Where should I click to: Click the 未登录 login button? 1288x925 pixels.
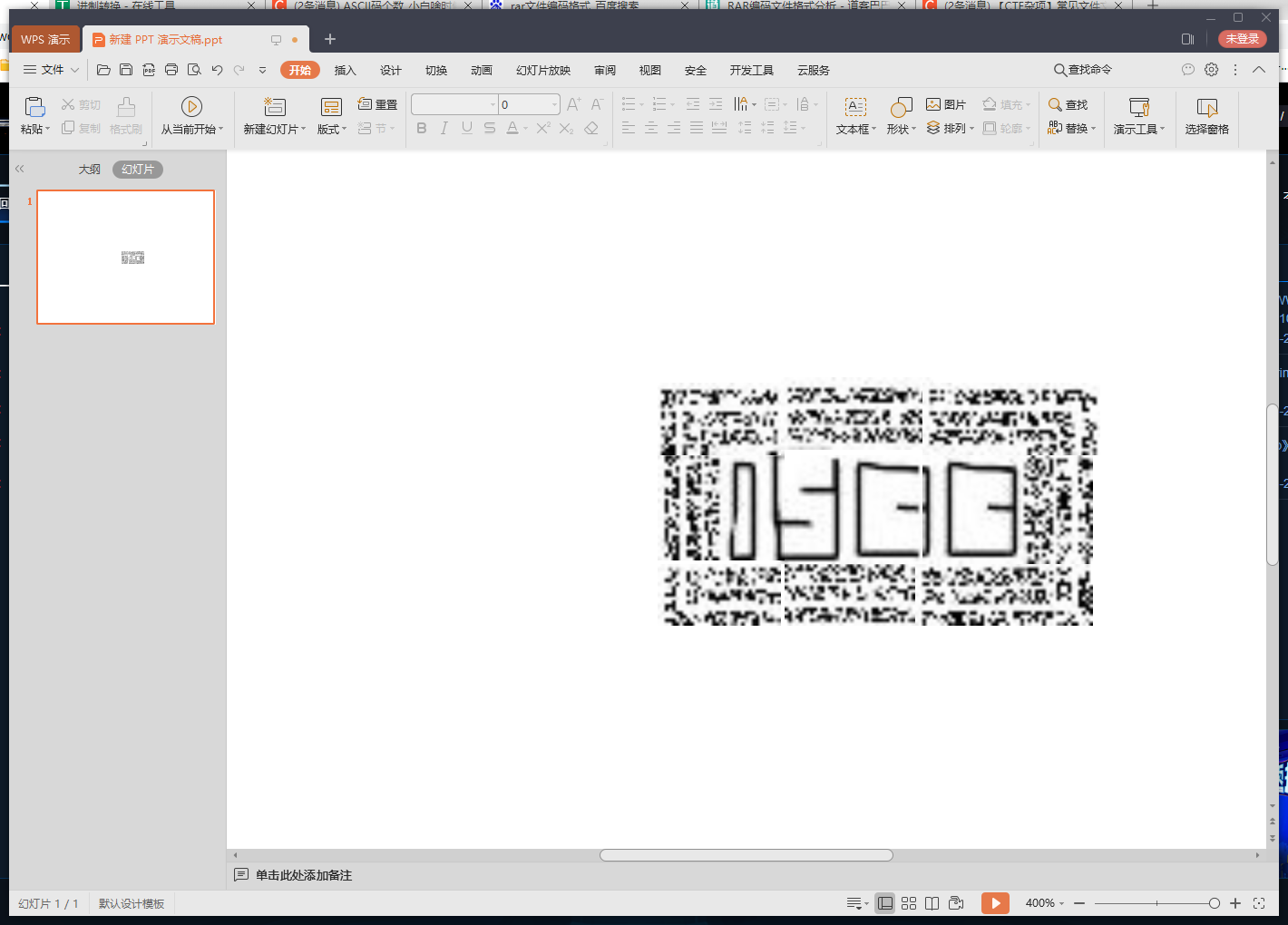point(1243,39)
